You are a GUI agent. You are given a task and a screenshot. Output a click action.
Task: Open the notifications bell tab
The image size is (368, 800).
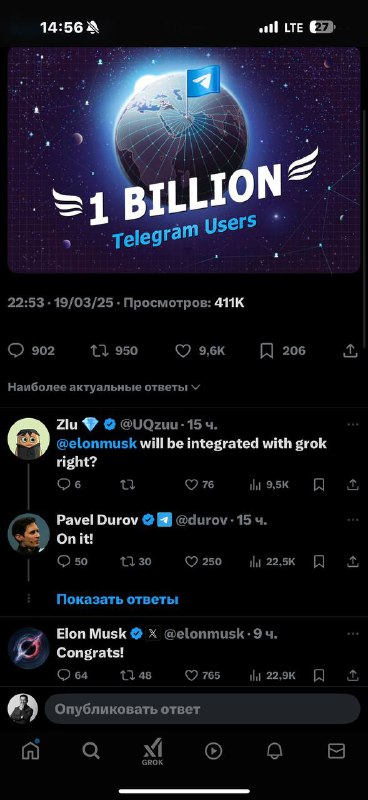[275, 751]
